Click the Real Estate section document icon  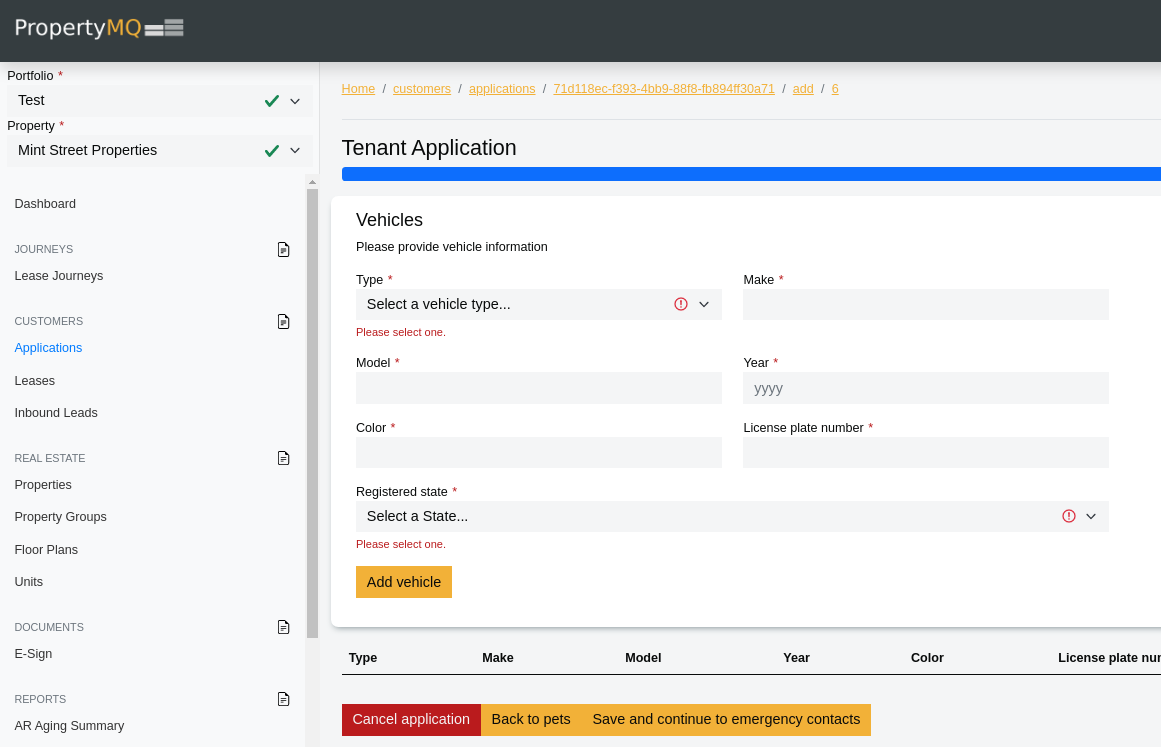tap(283, 458)
